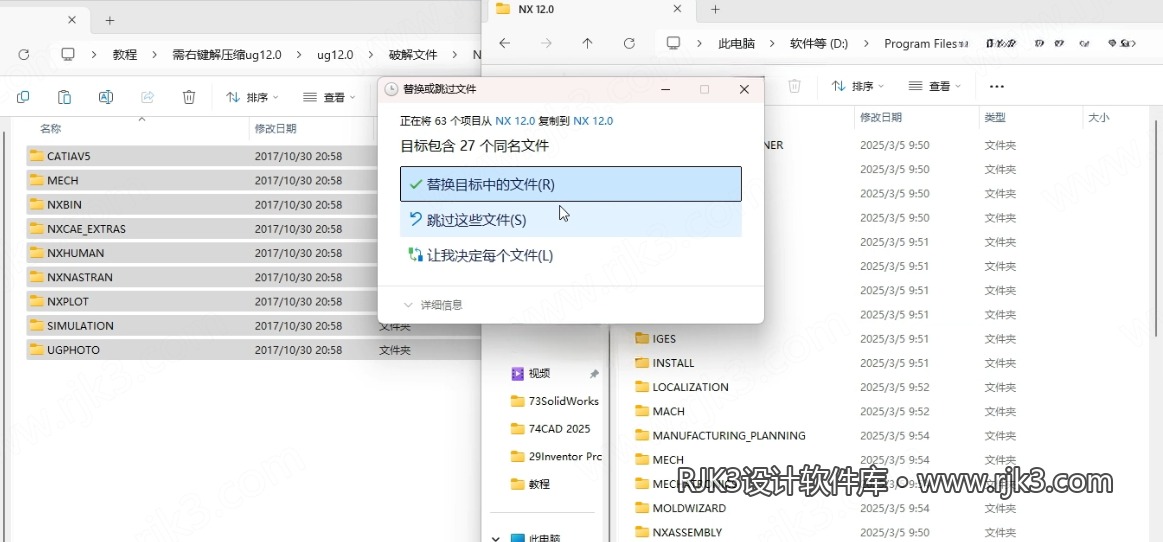This screenshot has width=1163, height=542.
Task: Click the forward arrow in the NX 12.0 window
Action: 547,43
